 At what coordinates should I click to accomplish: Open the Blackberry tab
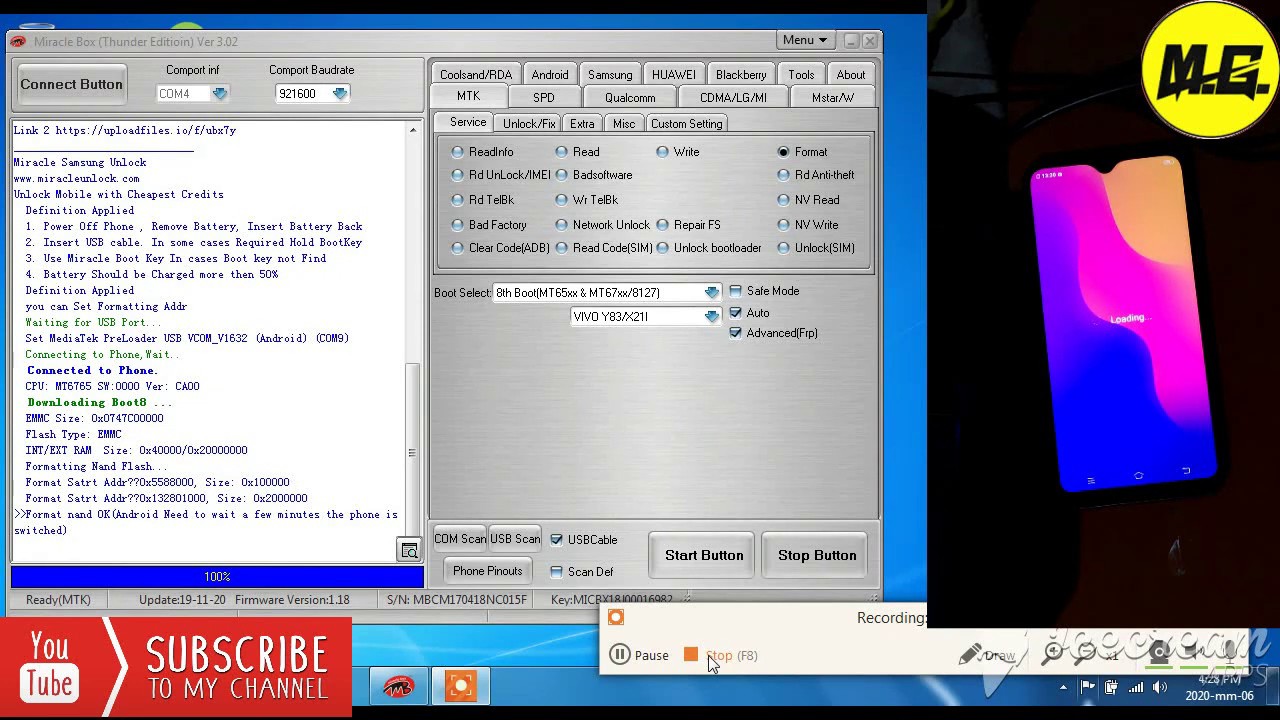741,75
